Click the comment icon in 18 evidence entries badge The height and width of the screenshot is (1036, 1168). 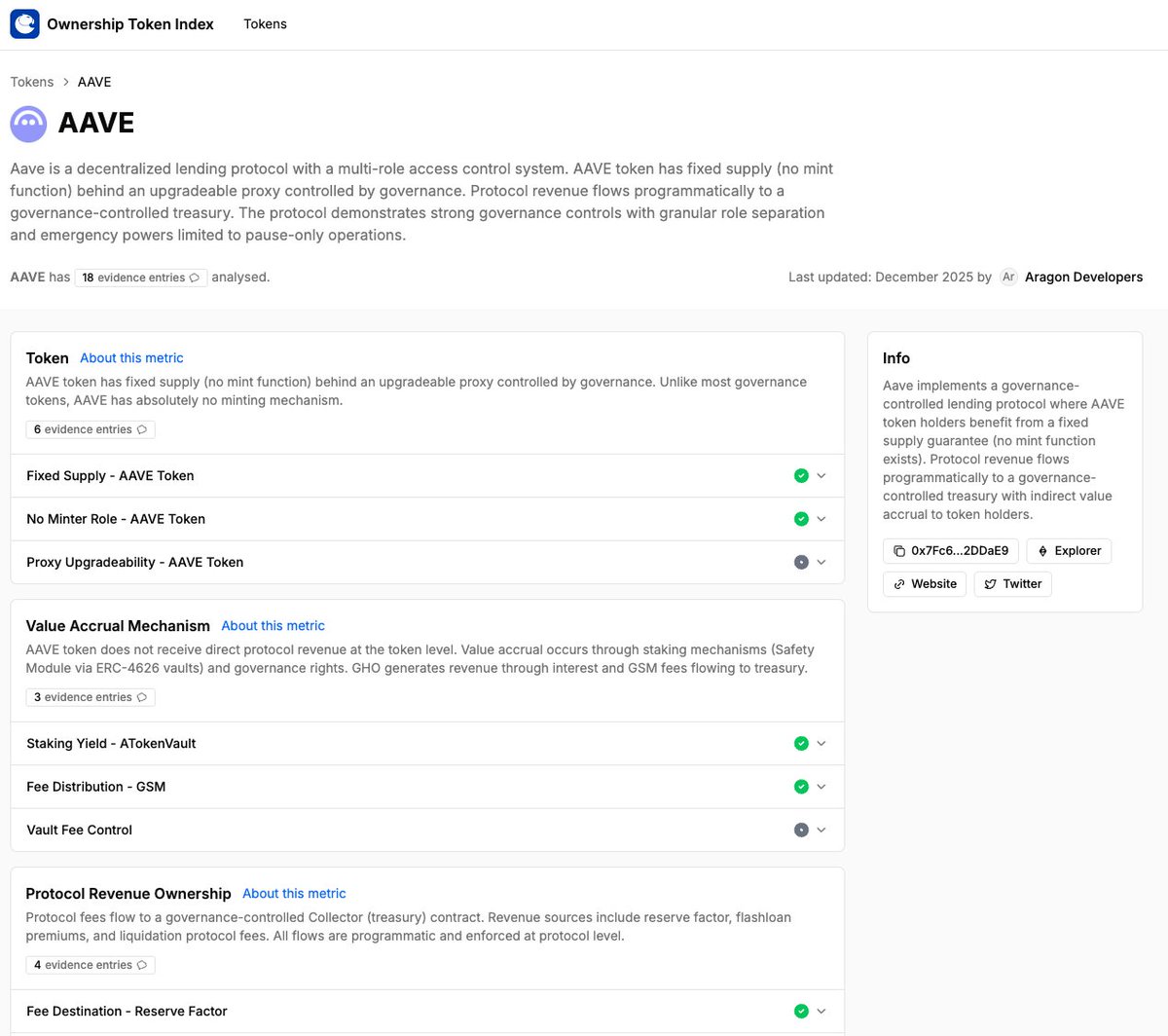pos(195,277)
